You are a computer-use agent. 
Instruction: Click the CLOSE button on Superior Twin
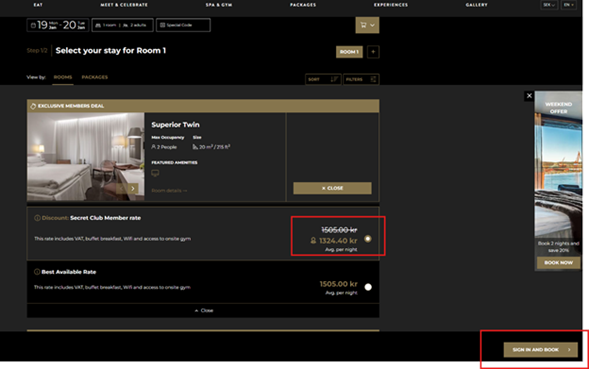(332, 188)
